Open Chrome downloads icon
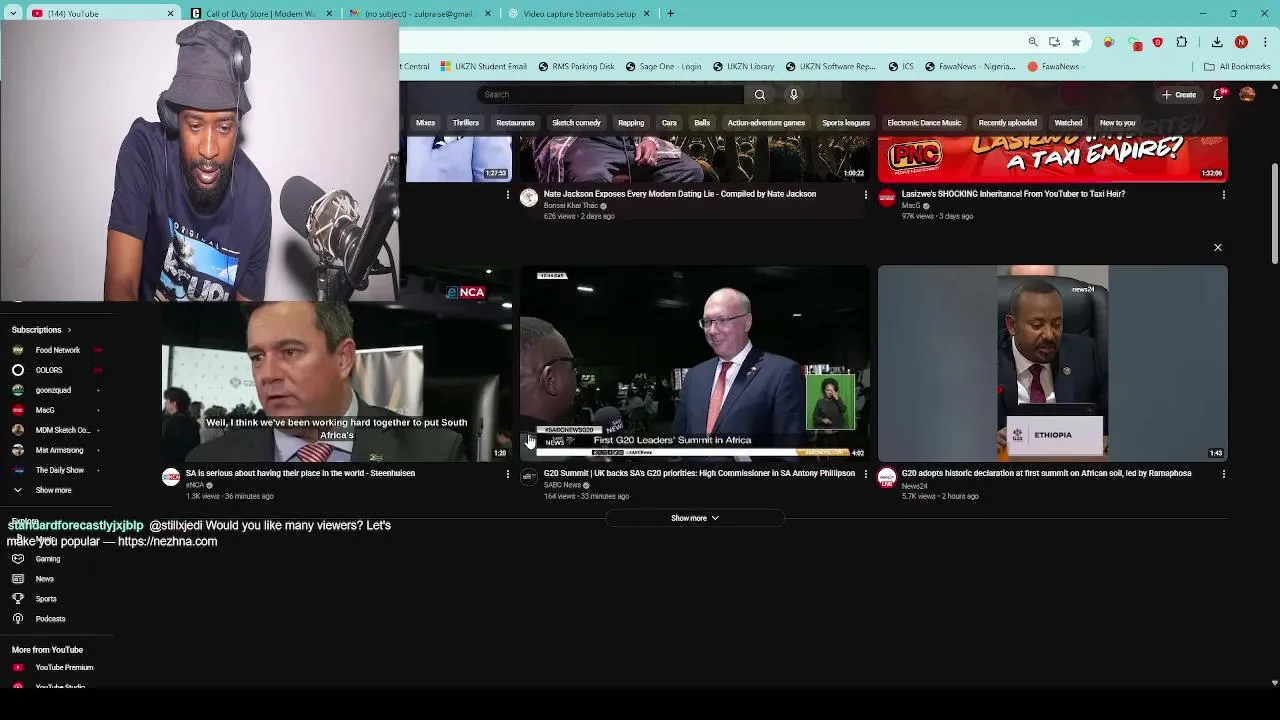 pos(1217,42)
